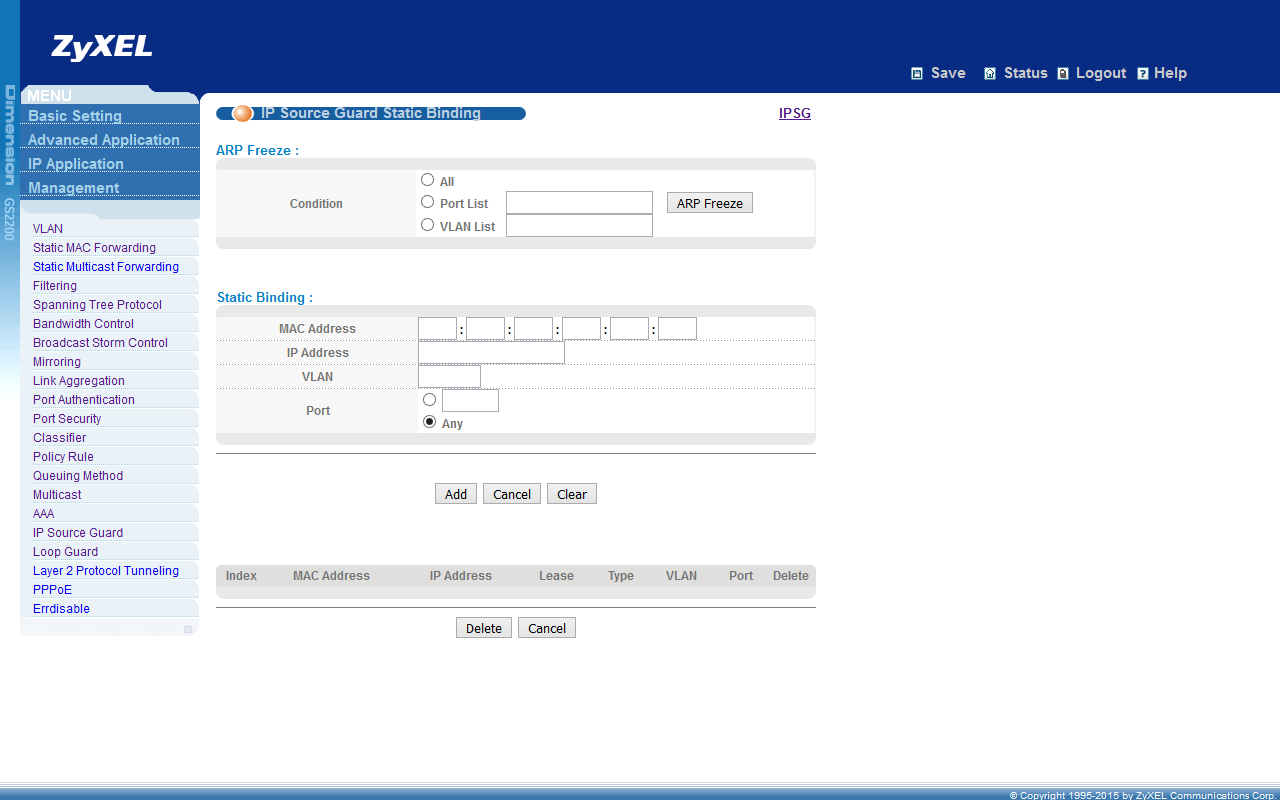Select the Port List radio button

(428, 202)
